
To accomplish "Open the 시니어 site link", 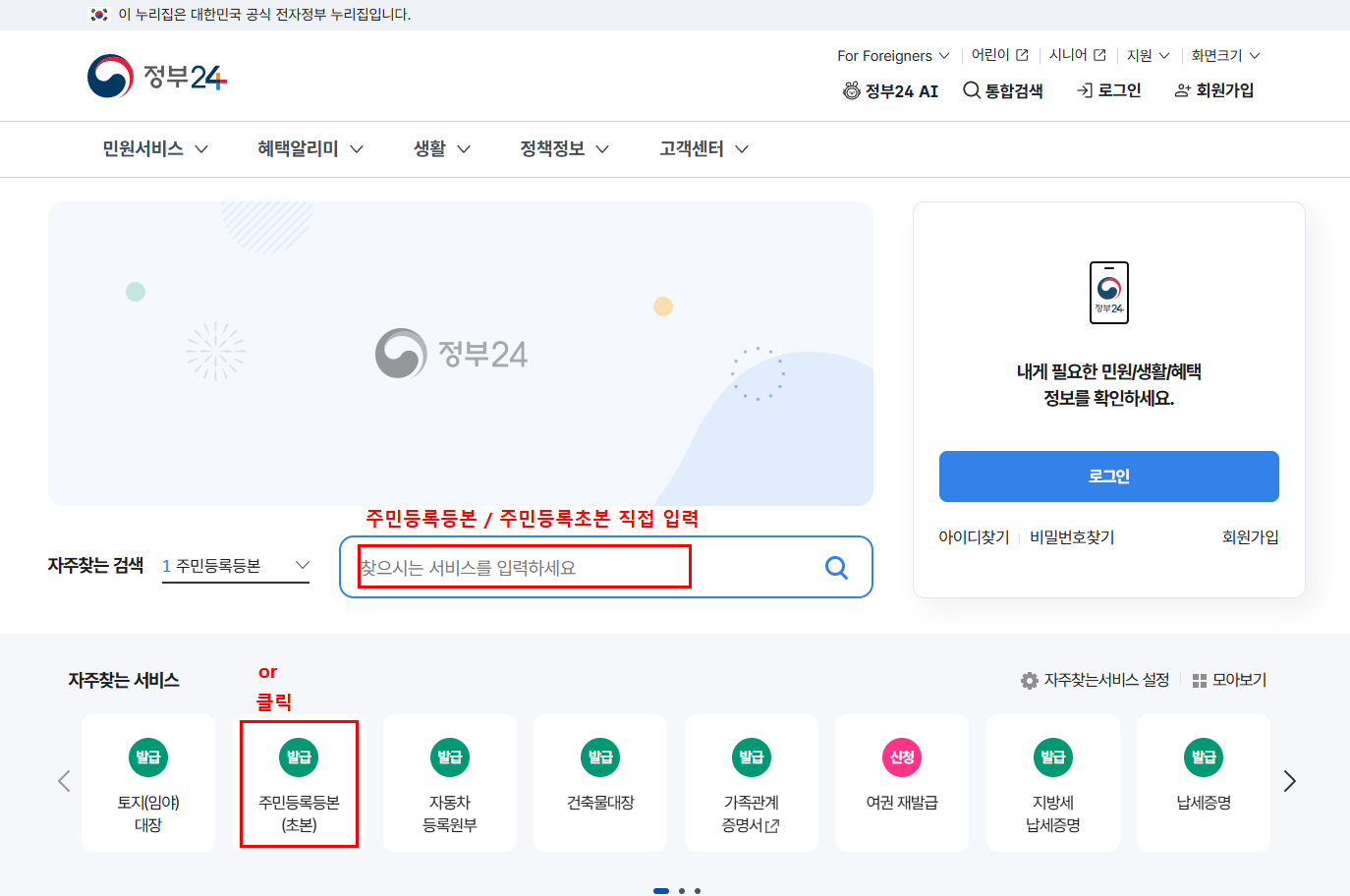I will tap(1068, 55).
